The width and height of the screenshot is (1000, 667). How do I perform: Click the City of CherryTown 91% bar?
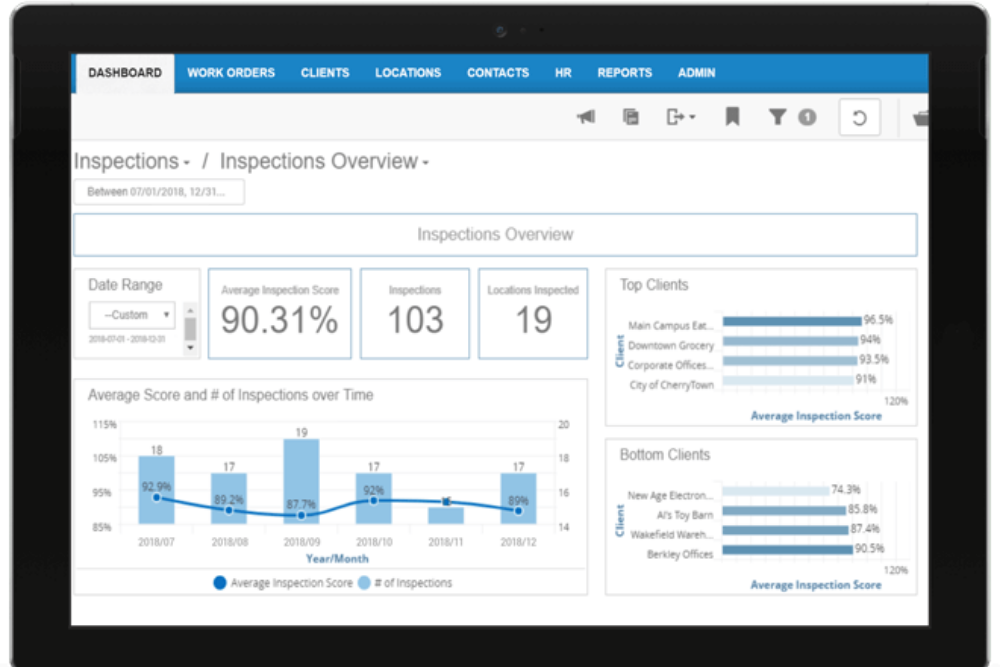[788, 381]
